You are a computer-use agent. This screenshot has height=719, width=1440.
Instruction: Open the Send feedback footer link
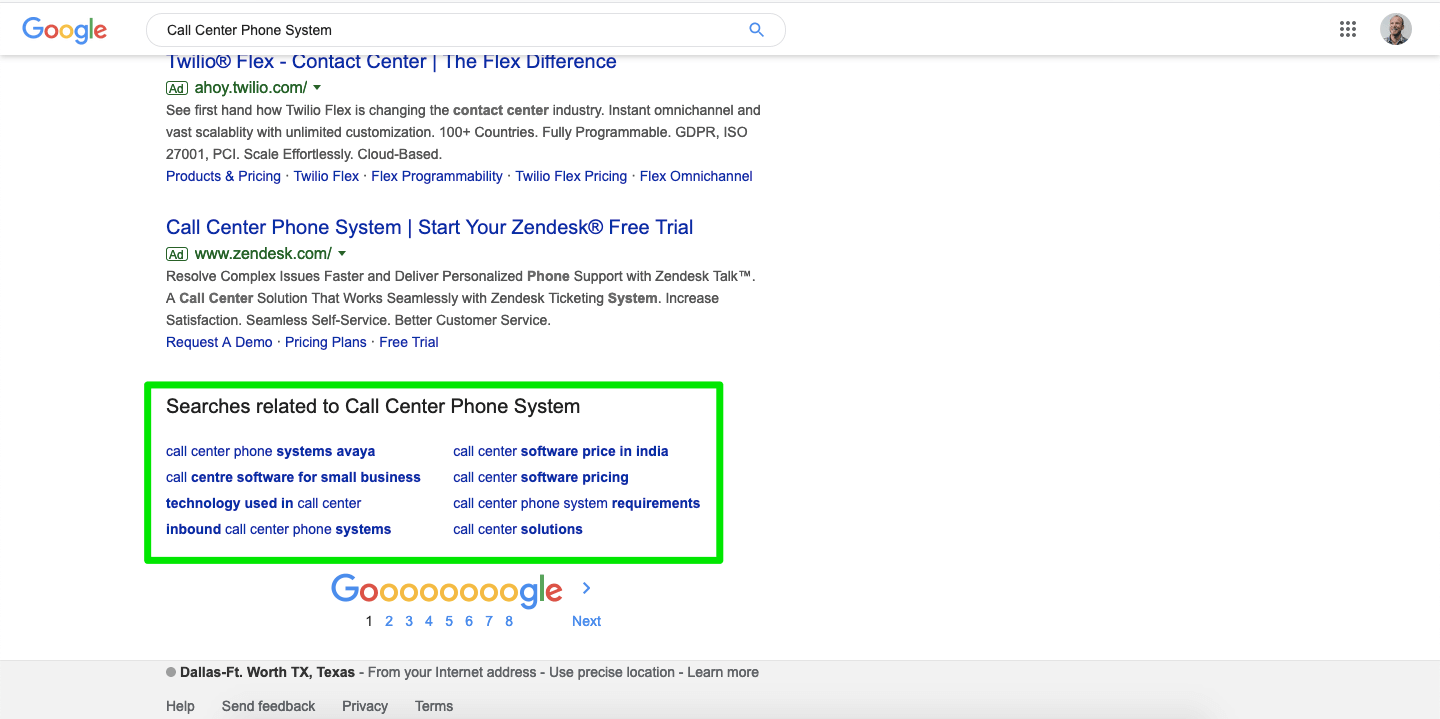pos(268,706)
